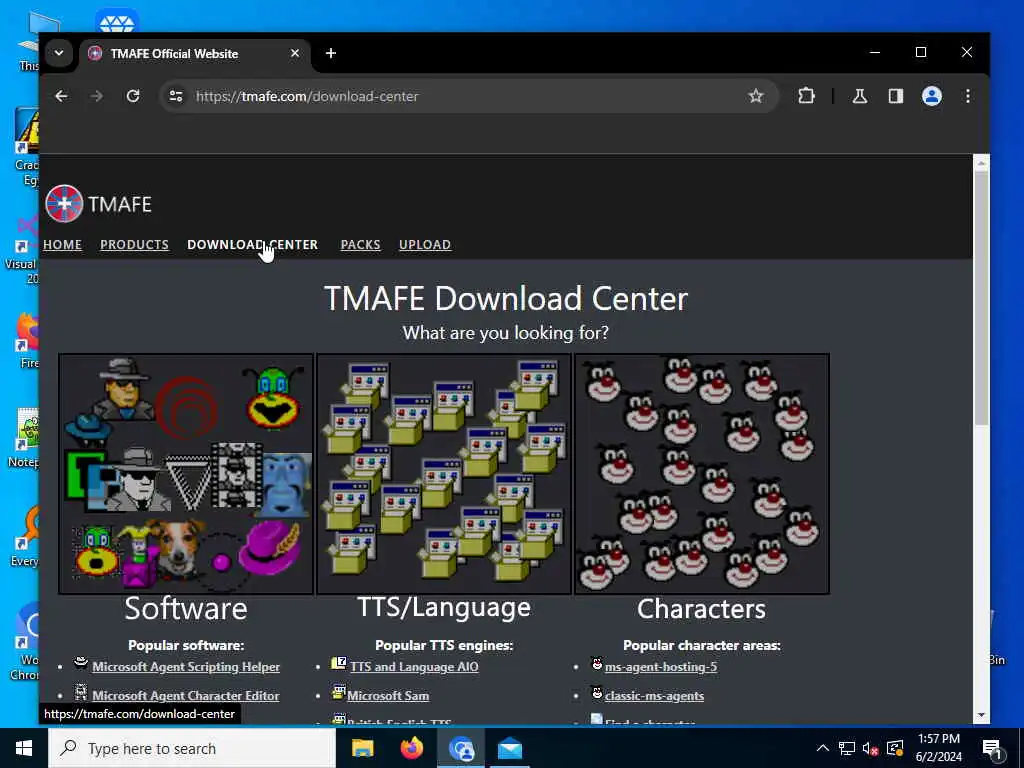Bookmark this page with the star icon
1024x768 pixels.
[756, 96]
